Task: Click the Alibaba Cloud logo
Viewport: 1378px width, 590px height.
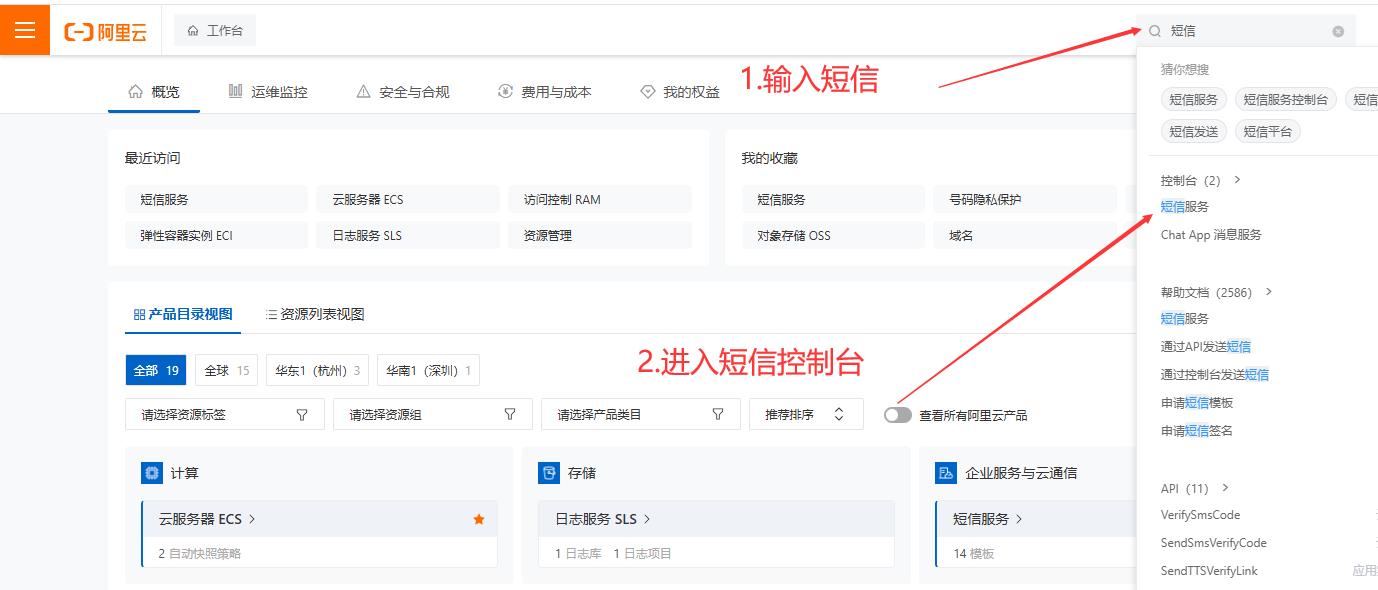Action: point(106,32)
